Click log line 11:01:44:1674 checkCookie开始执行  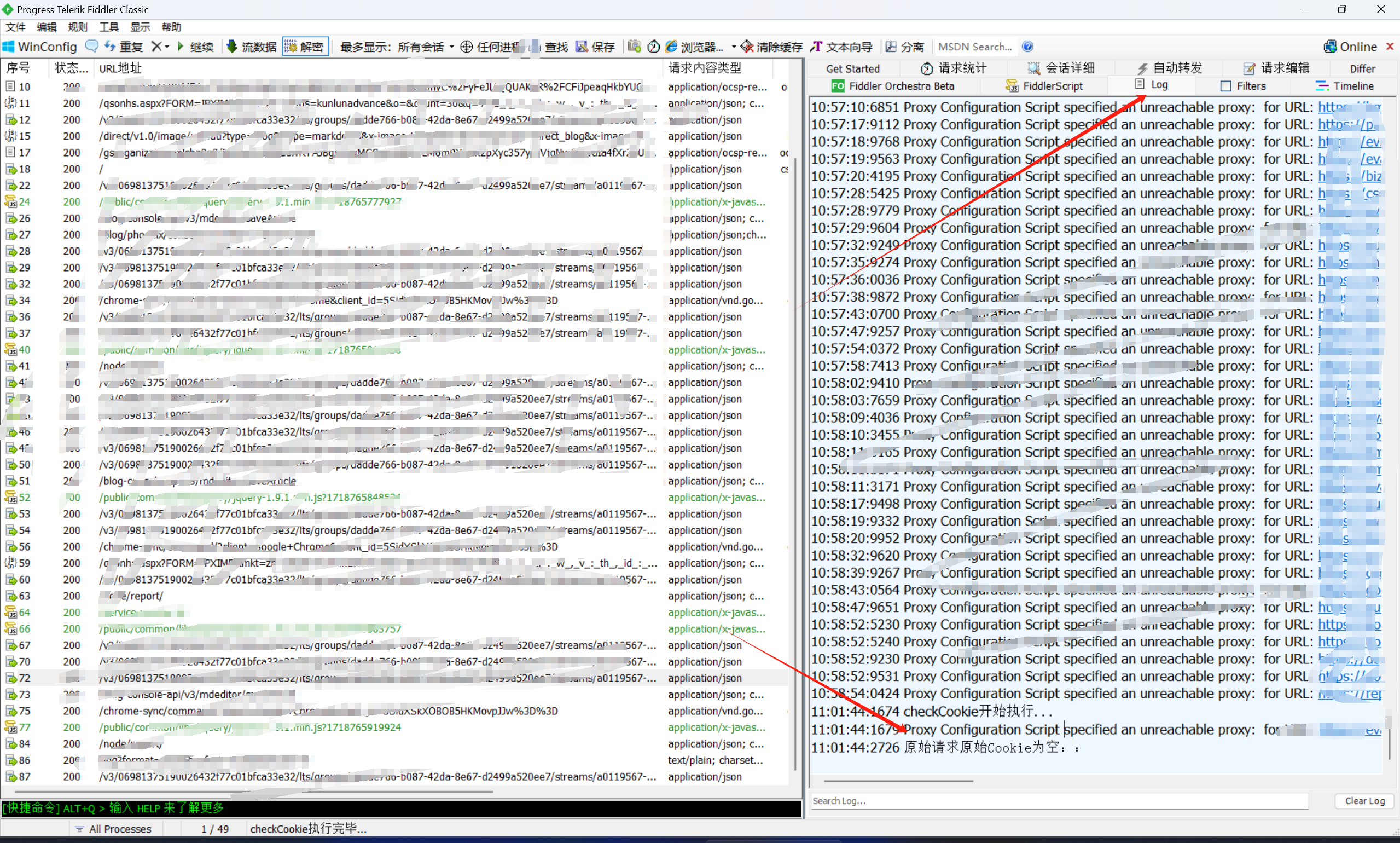pyautogui.click(x=931, y=711)
